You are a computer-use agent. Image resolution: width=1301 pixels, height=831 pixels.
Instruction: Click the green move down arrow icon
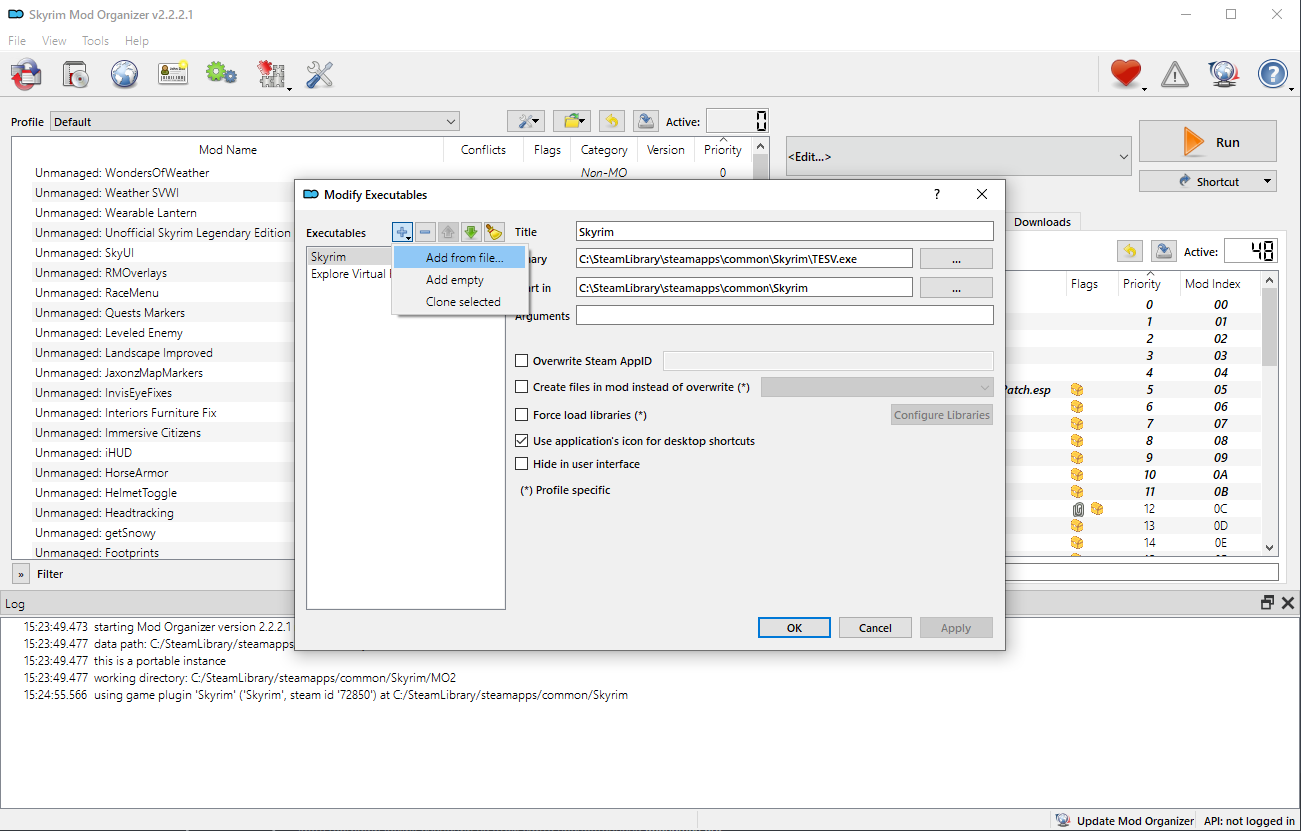click(x=471, y=232)
